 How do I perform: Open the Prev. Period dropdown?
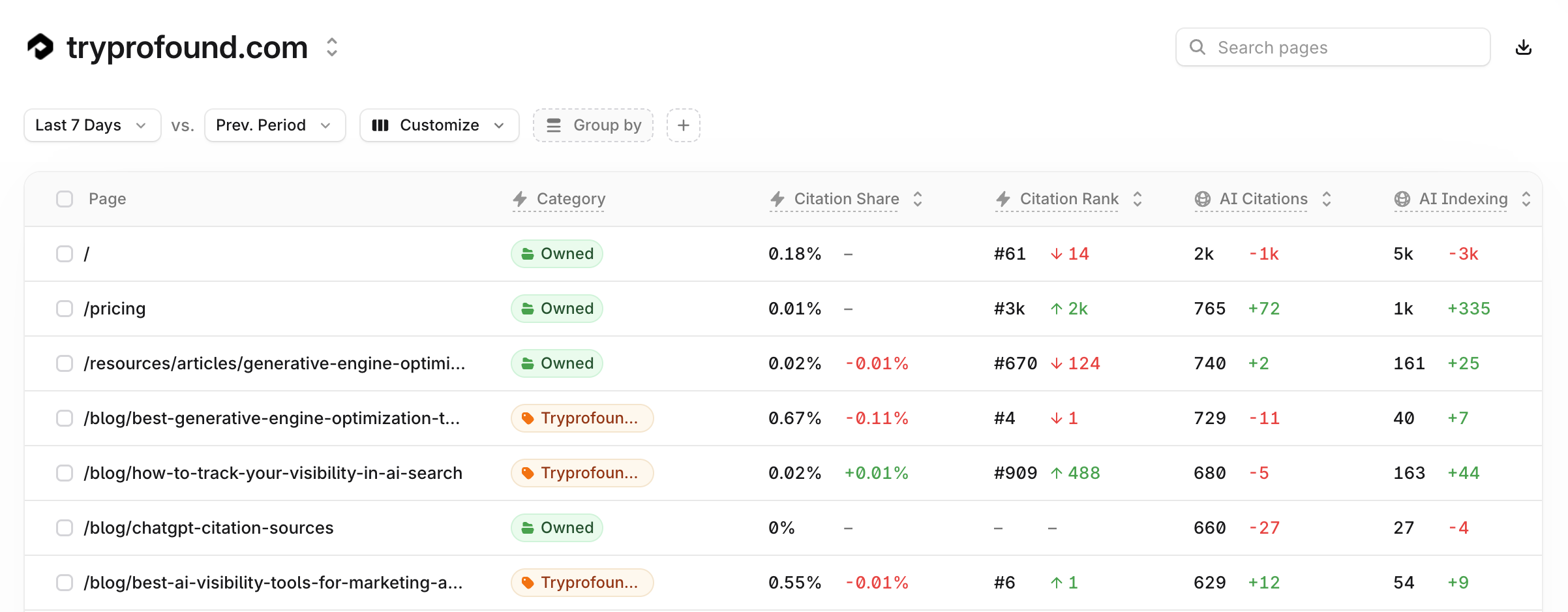[x=275, y=125]
